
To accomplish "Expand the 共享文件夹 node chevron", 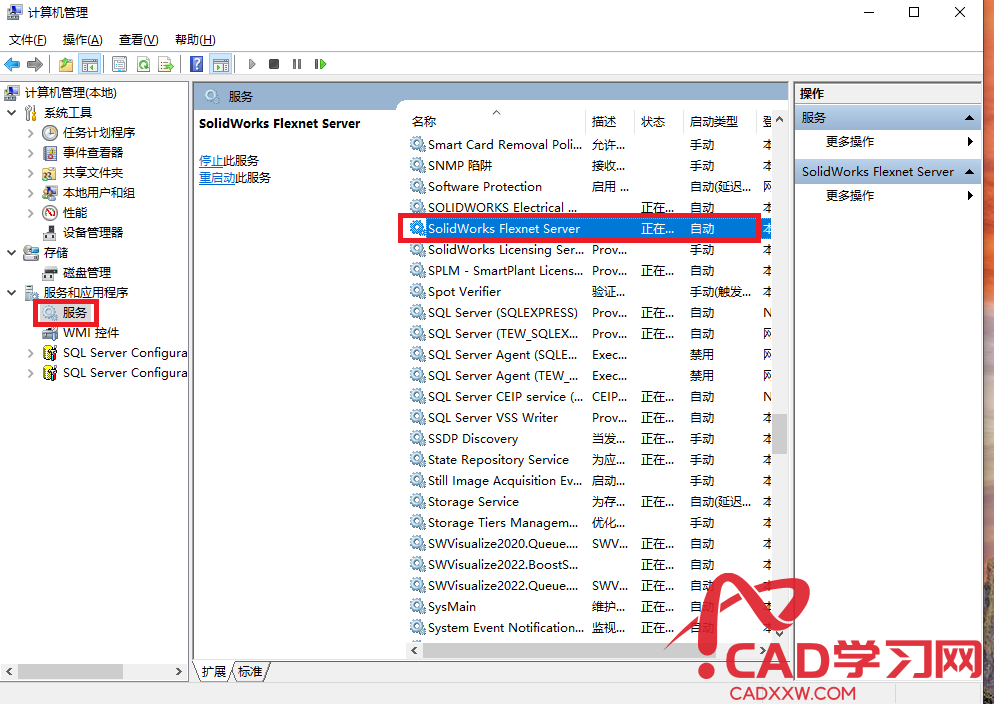I will (30, 173).
